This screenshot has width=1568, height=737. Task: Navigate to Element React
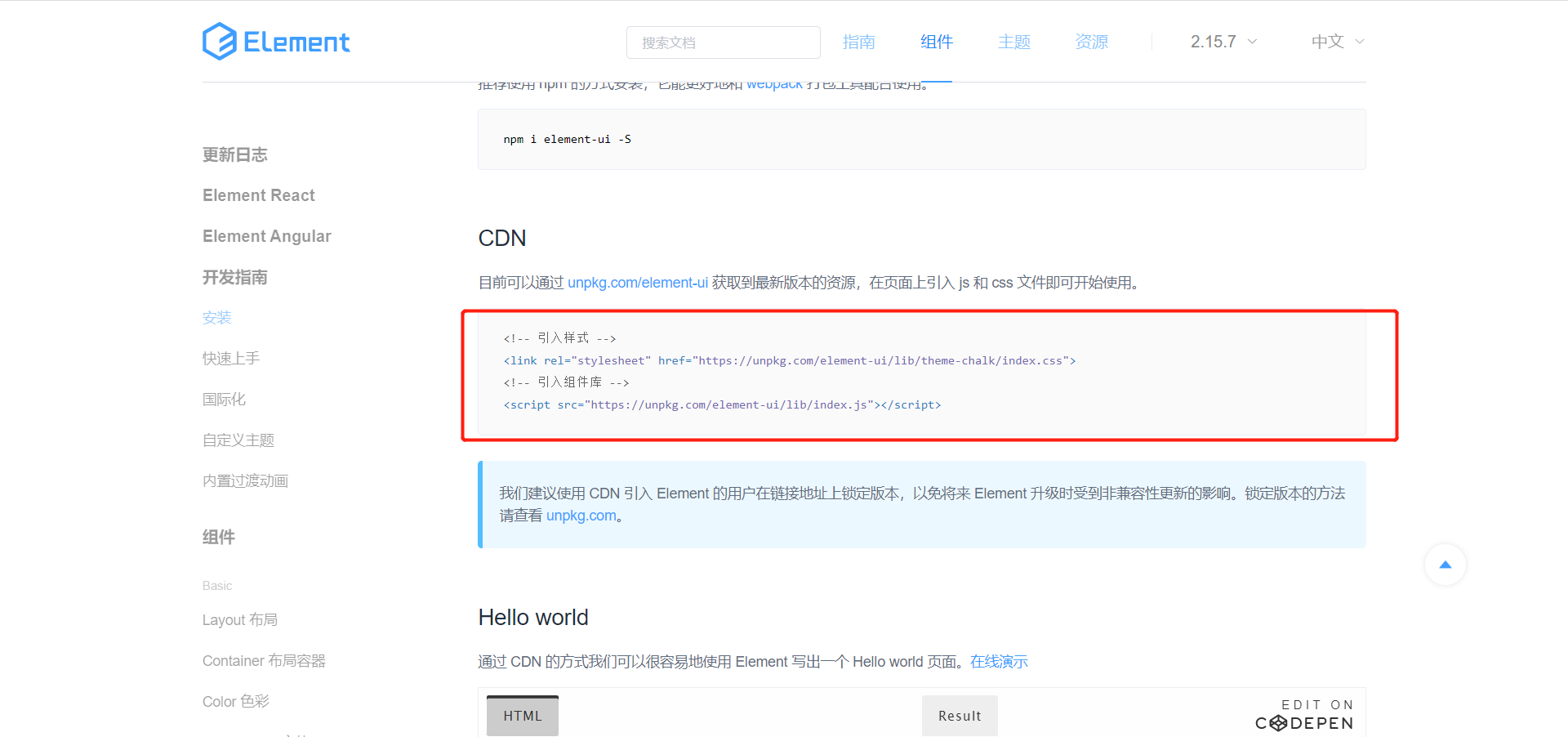click(258, 194)
